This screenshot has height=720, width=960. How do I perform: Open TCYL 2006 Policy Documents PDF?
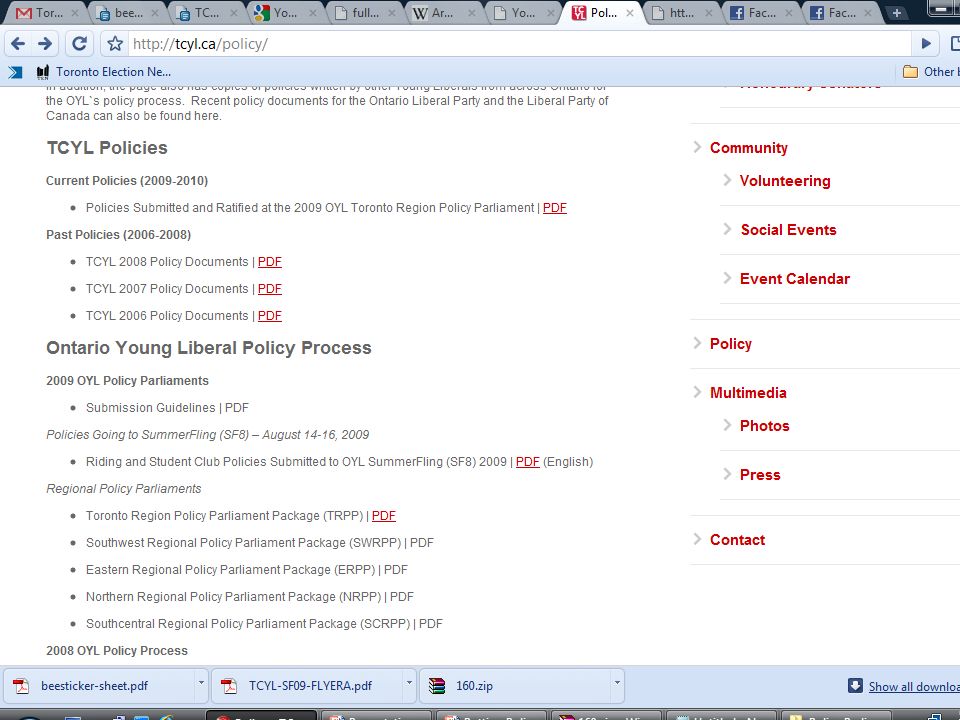[x=269, y=315]
